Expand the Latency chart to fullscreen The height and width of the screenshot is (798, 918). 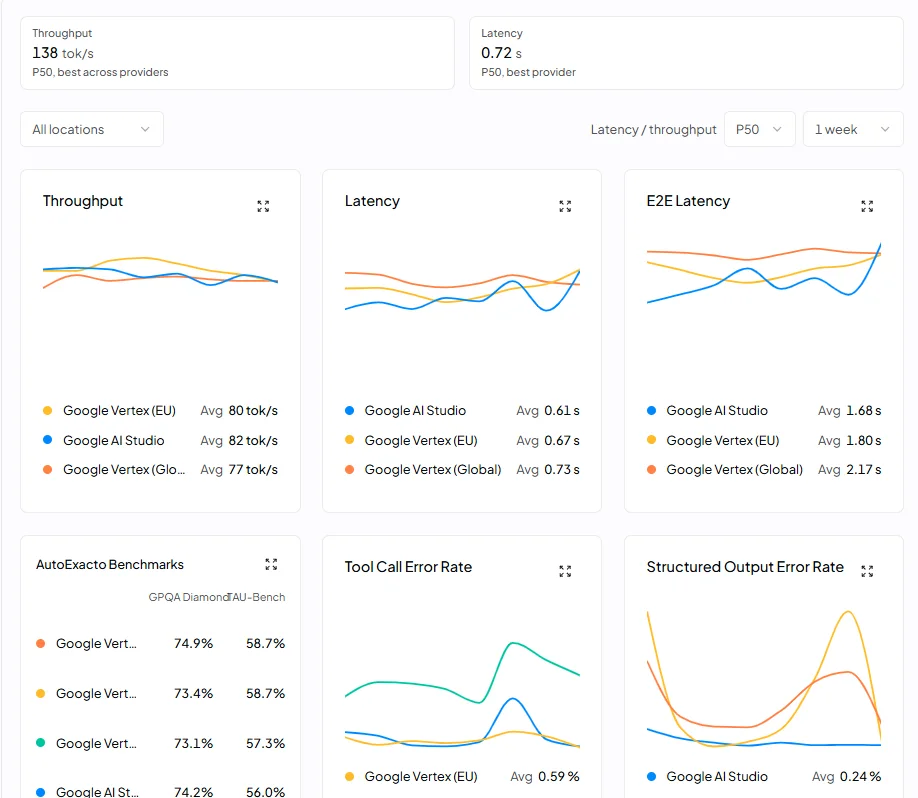coord(565,206)
